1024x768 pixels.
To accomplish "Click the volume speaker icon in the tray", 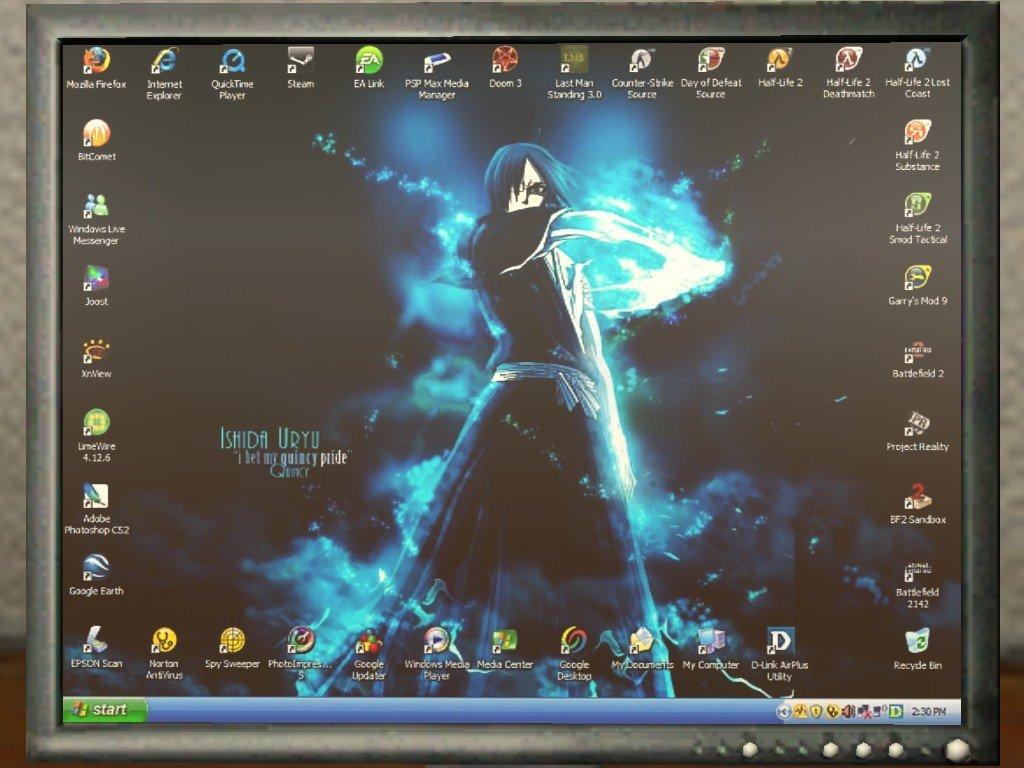I will (848, 711).
